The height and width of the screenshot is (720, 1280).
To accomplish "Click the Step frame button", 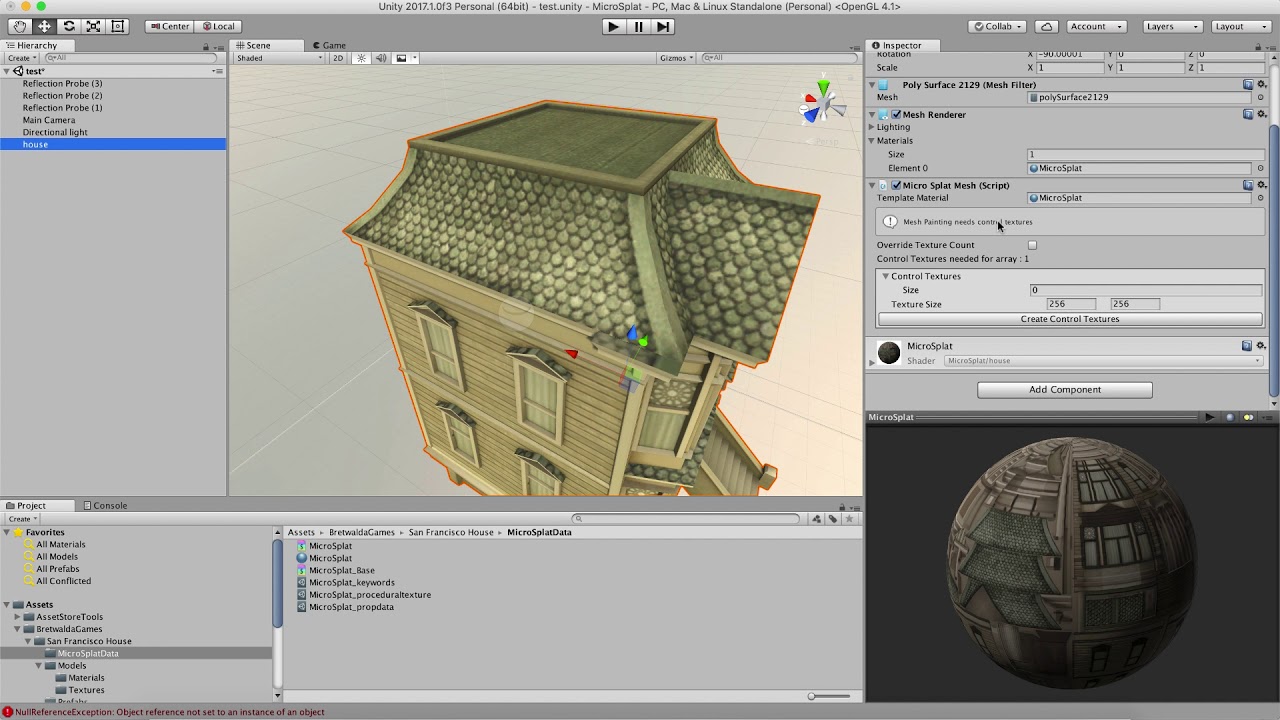I will click(663, 27).
